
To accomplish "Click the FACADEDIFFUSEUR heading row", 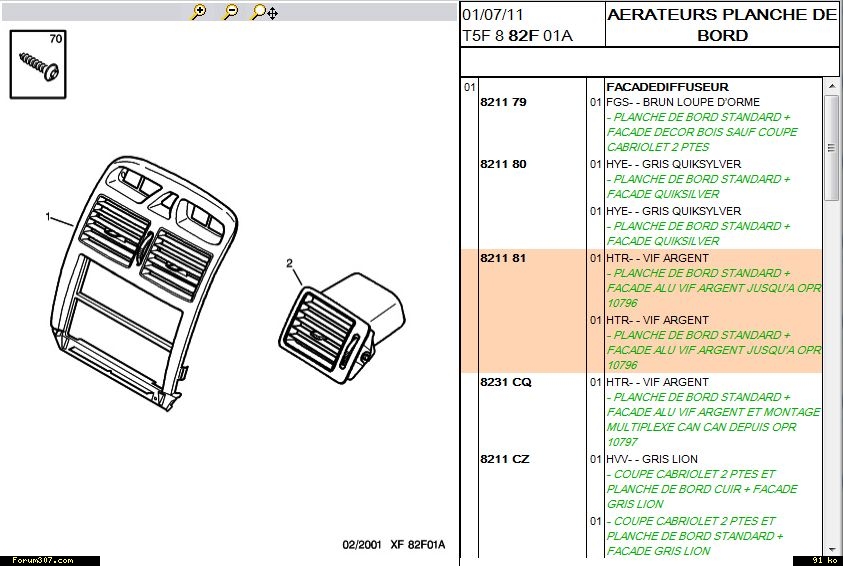I will [x=667, y=87].
